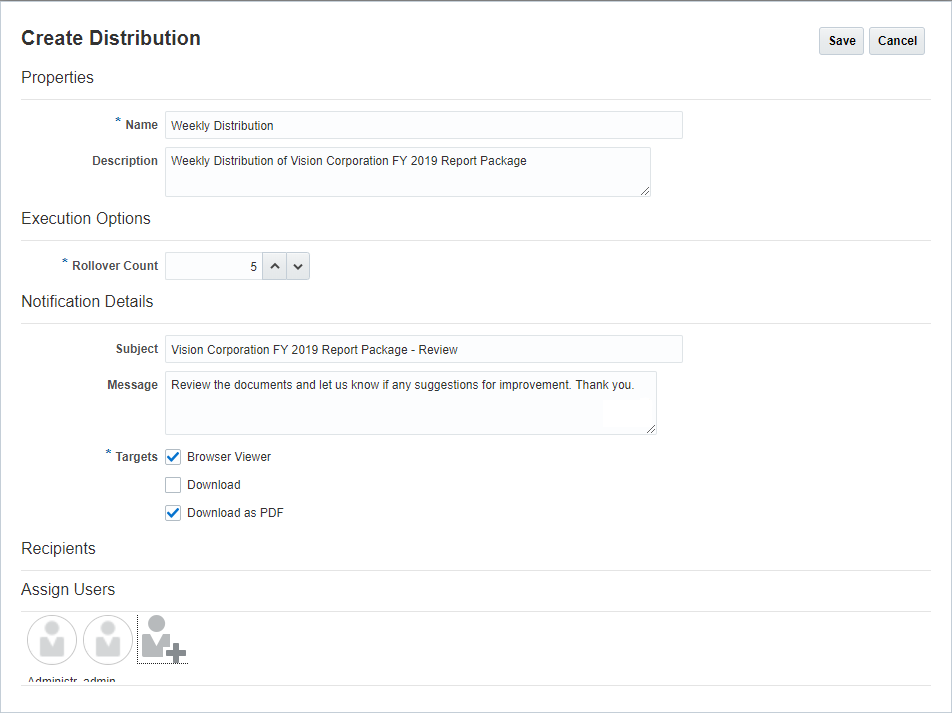The width and height of the screenshot is (952, 713).
Task: Grab the Description box resize handle
Action: coord(645,190)
